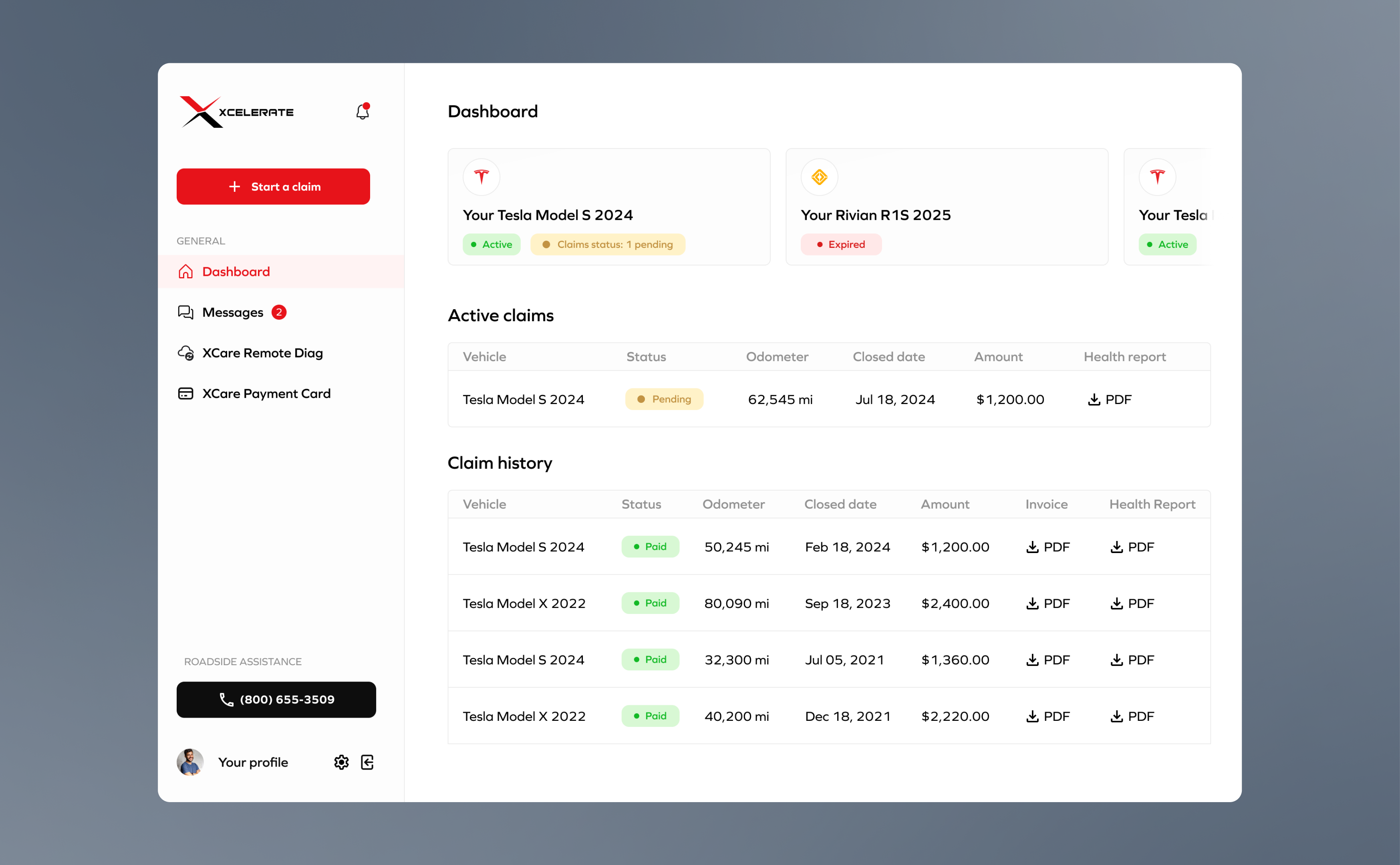Call roadside assistance (800) 655-3509
The image size is (1400, 865).
tap(276, 700)
